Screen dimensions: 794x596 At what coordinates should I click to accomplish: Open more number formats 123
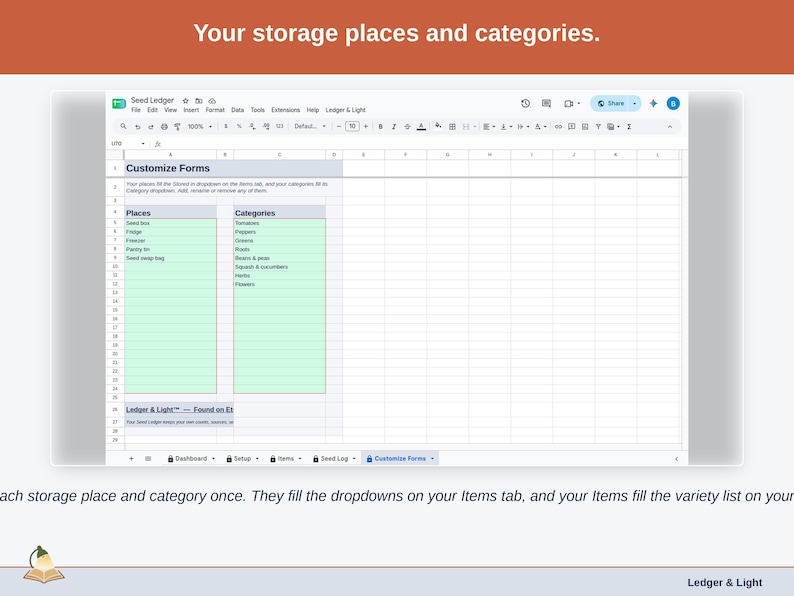click(280, 126)
